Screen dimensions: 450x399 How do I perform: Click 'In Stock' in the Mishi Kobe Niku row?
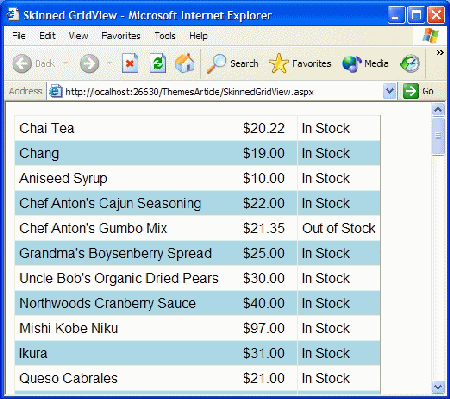[339, 328]
